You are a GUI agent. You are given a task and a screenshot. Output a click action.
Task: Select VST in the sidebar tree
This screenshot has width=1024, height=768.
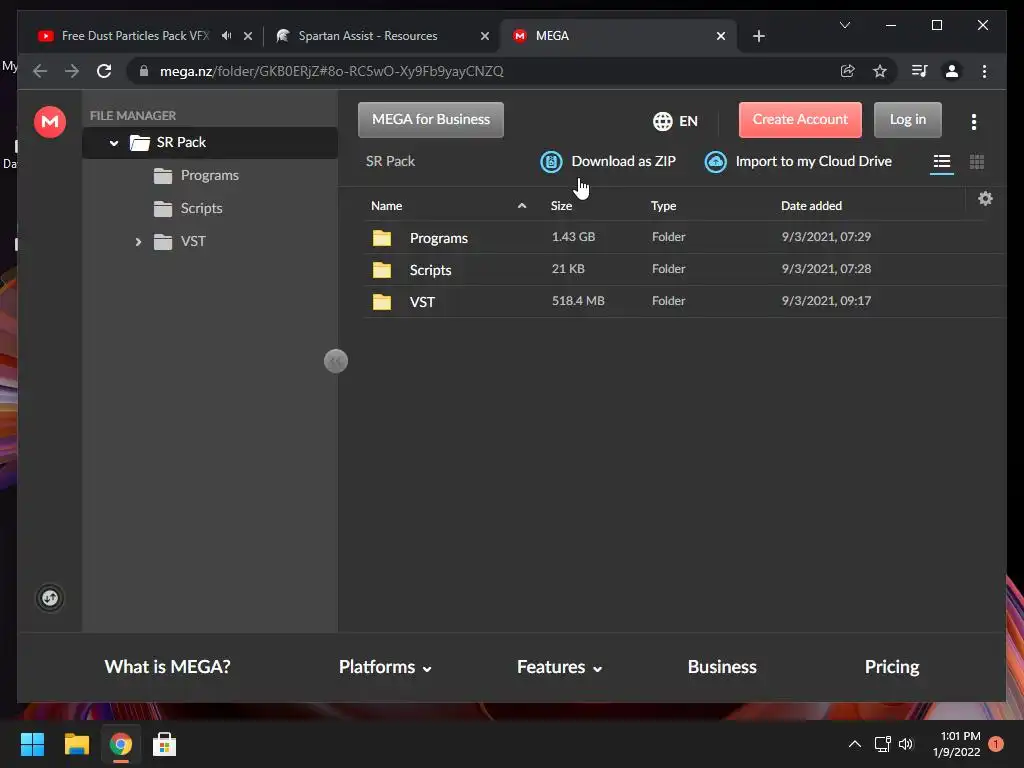193,242
